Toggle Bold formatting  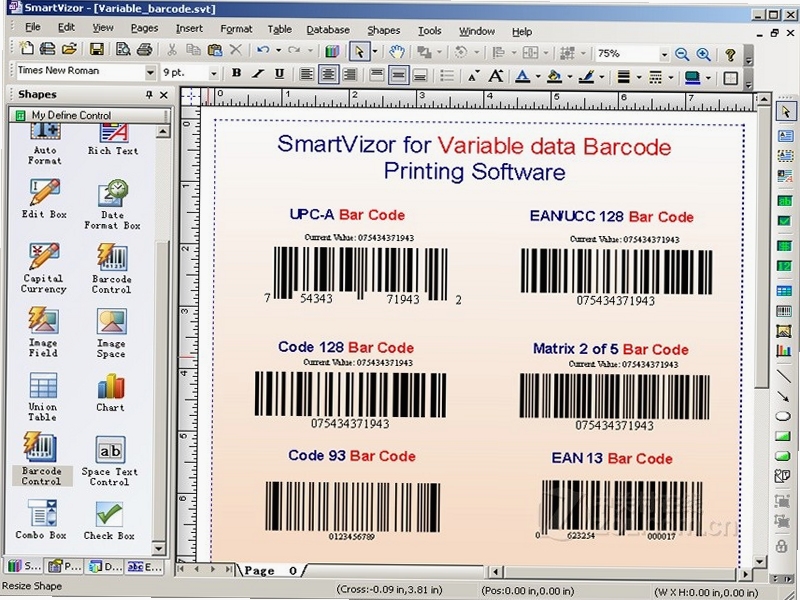pos(236,73)
